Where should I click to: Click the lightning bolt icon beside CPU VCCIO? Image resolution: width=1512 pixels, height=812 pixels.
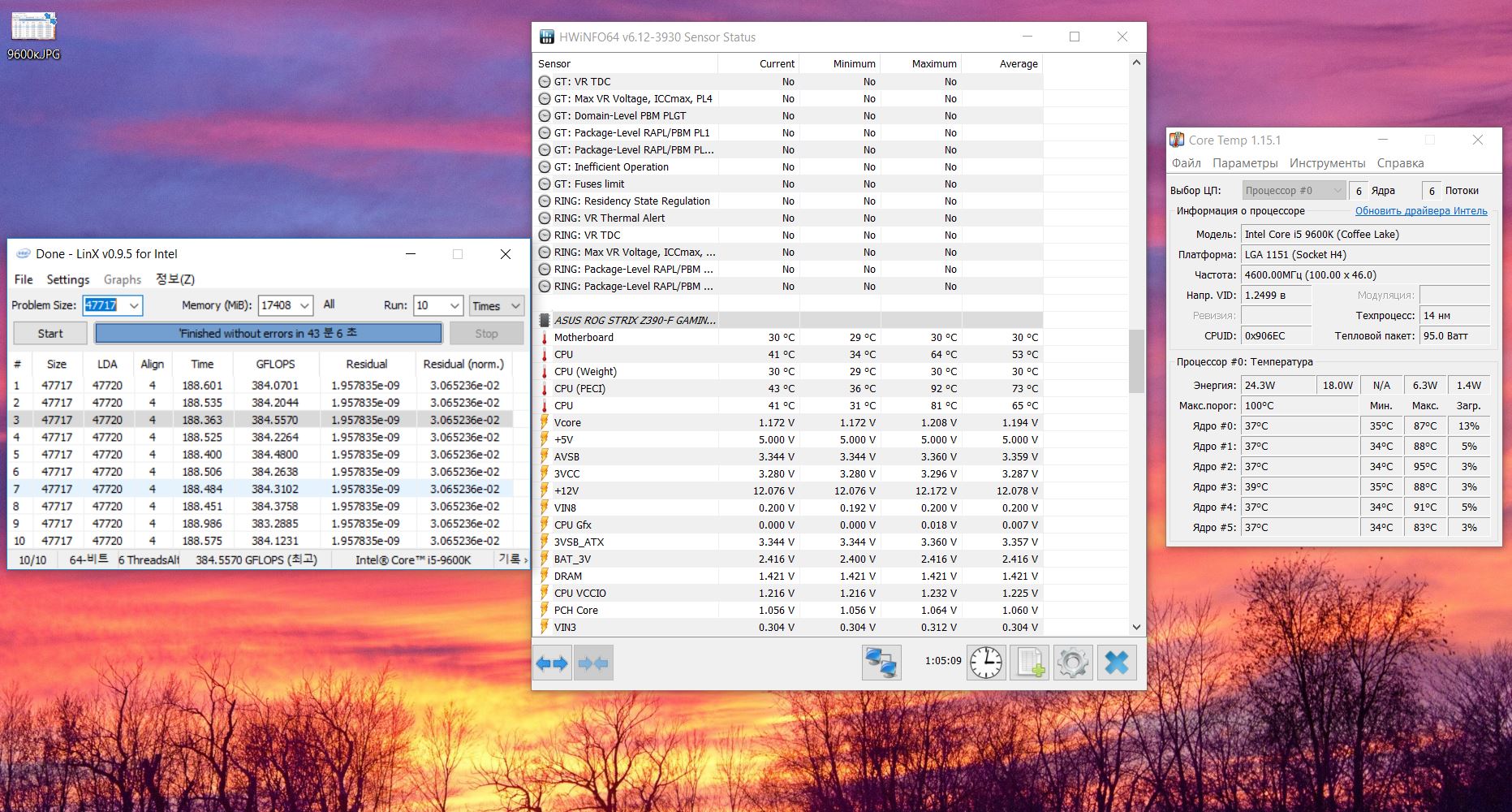pyautogui.click(x=545, y=594)
